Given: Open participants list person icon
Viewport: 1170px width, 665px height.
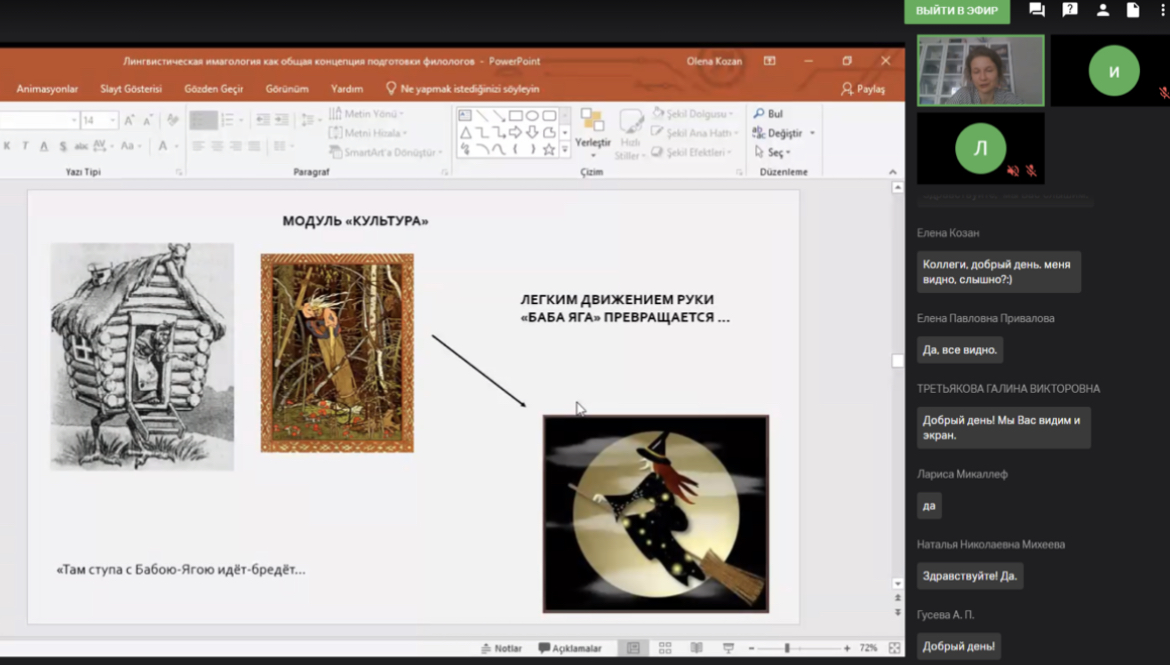Looking at the screenshot, I should pyautogui.click(x=1103, y=10).
